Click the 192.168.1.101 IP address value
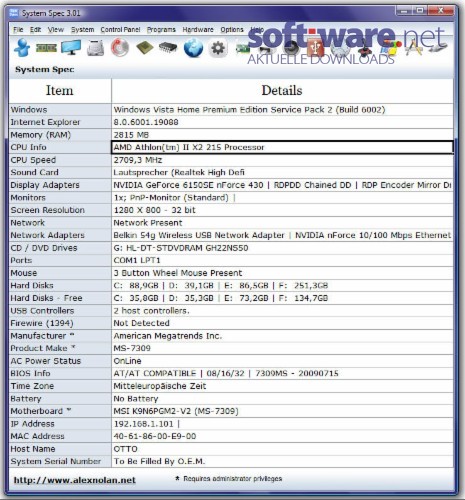 pos(143,424)
